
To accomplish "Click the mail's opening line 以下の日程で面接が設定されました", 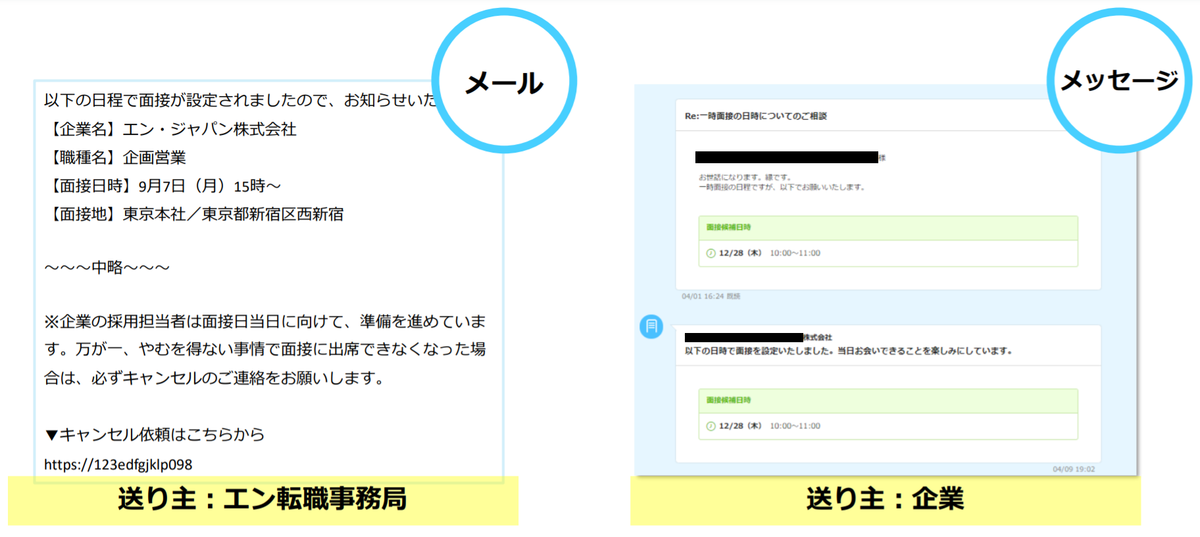I will tap(240, 101).
